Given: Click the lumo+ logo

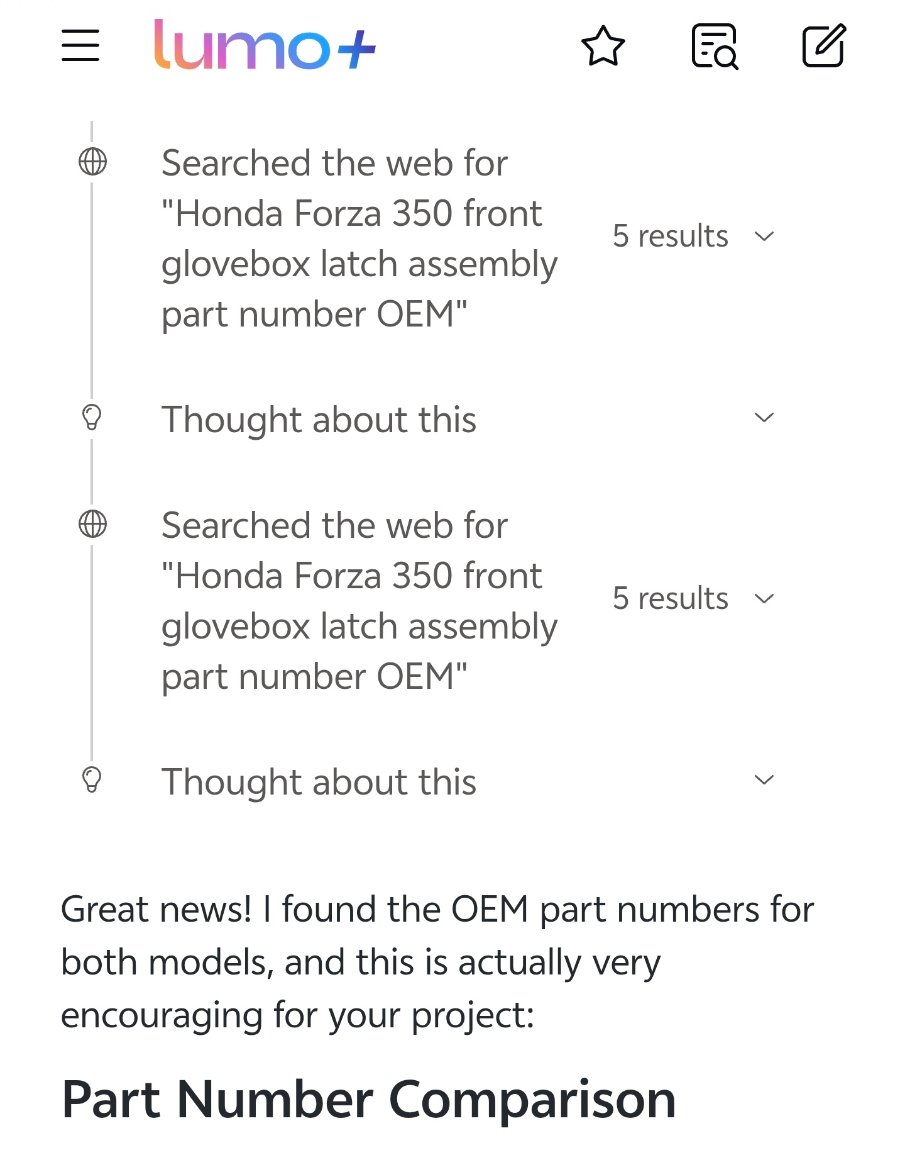Looking at the screenshot, I should [265, 46].
